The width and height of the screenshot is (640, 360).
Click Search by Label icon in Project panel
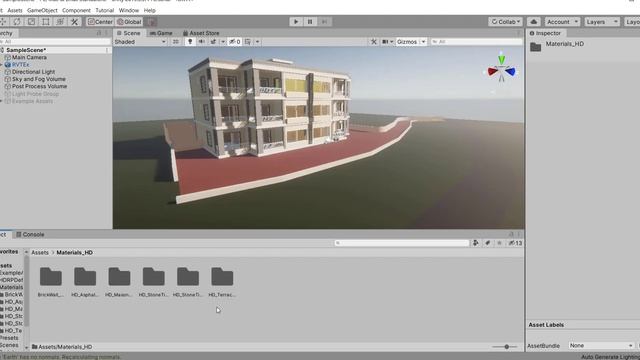487,243
